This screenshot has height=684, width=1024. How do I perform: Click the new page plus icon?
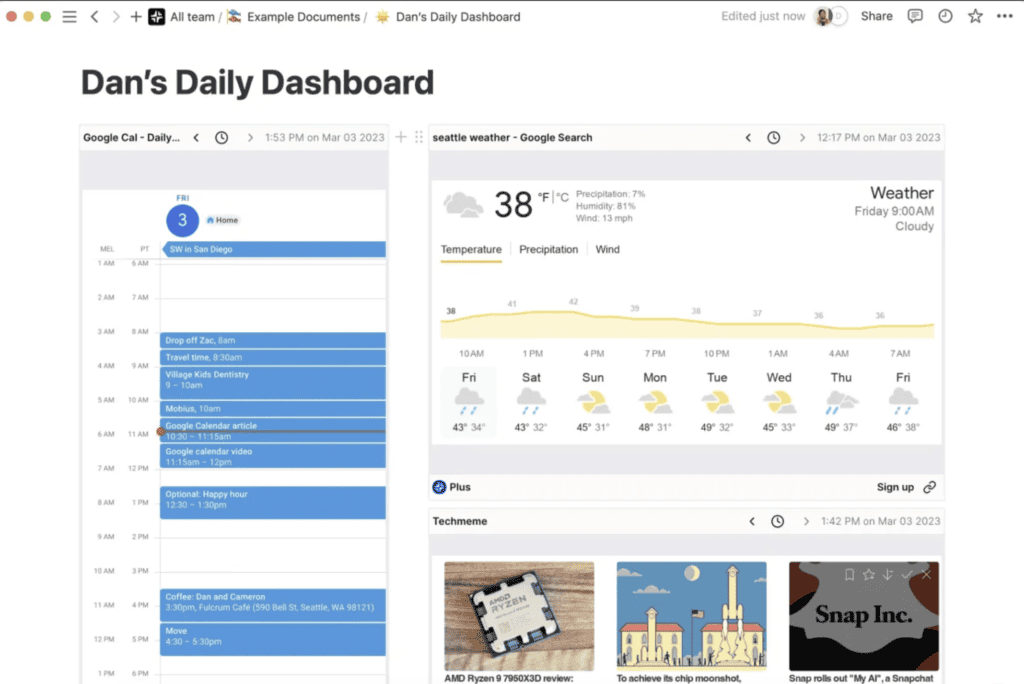(x=136, y=17)
